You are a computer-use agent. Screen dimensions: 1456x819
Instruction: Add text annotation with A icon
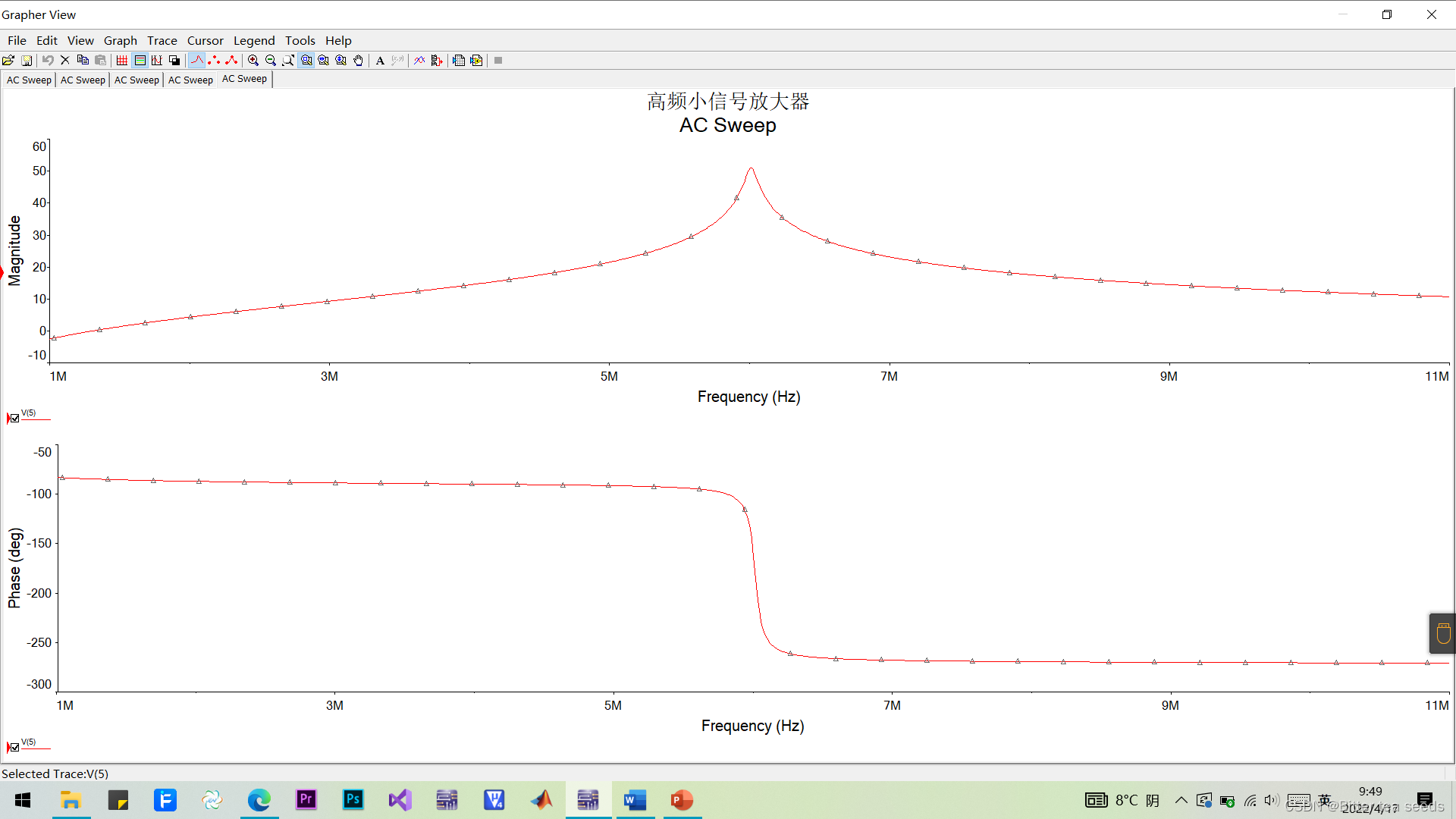click(x=380, y=61)
